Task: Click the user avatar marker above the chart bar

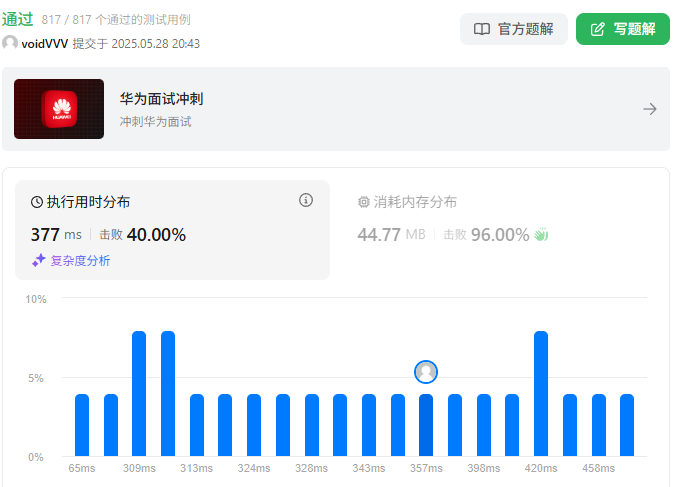Action: pos(426,372)
